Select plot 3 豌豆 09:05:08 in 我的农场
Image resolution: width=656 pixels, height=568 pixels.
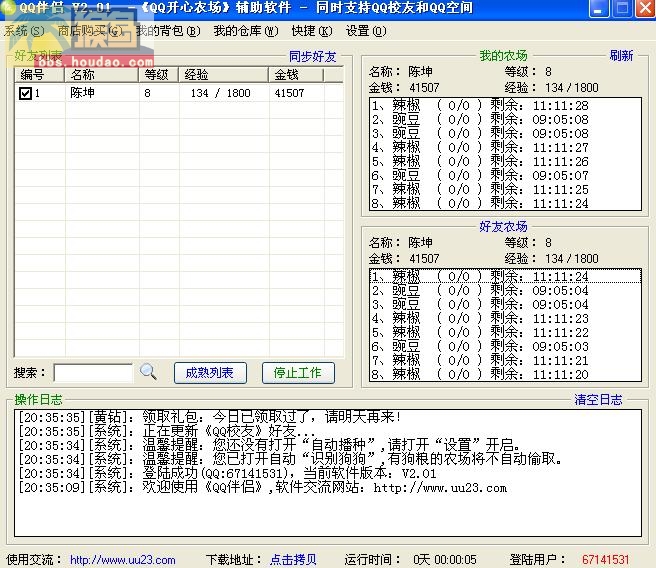tap(505, 133)
